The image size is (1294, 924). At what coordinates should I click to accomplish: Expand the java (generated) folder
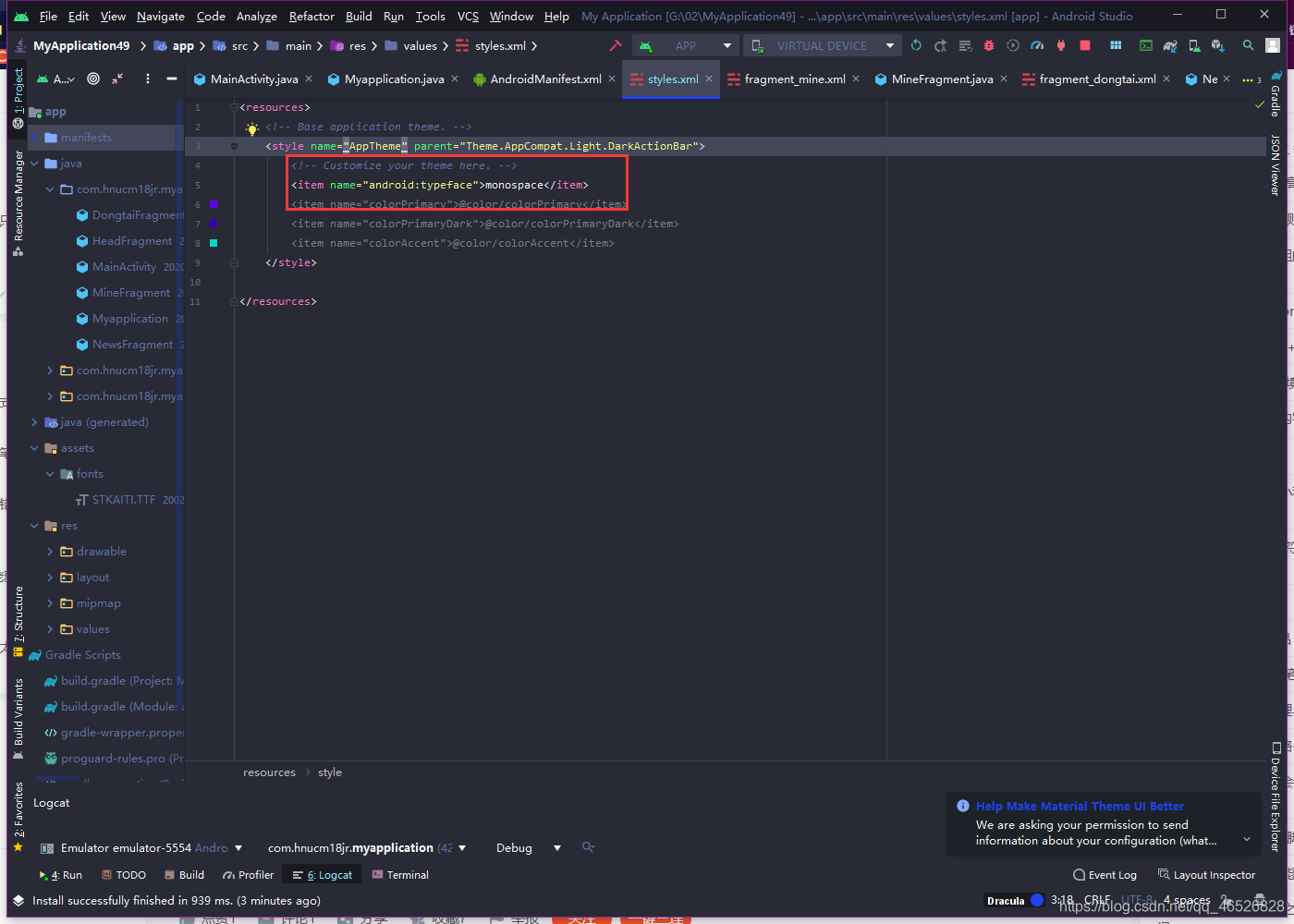tap(34, 422)
